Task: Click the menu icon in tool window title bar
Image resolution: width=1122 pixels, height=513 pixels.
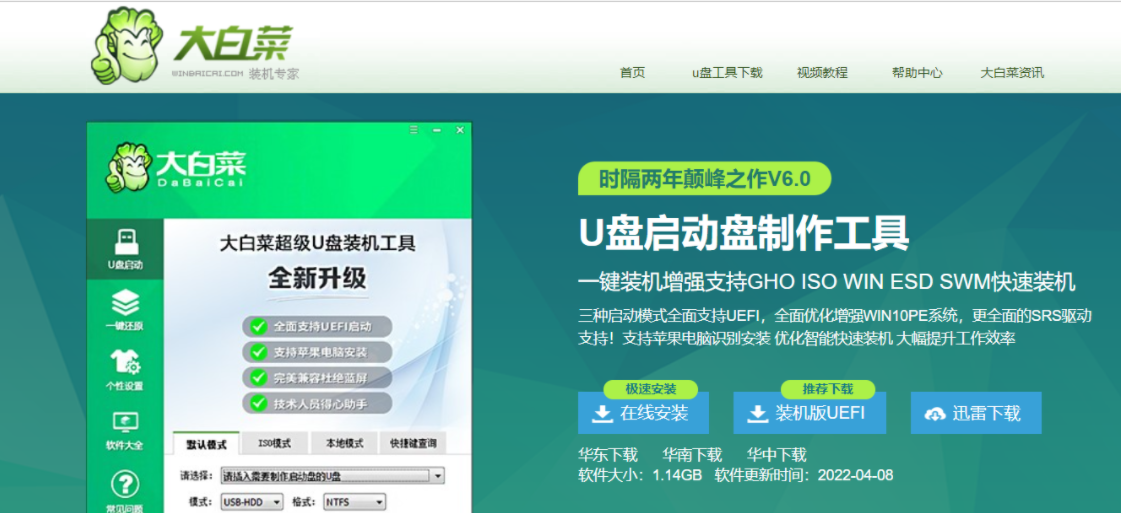Action: [414, 130]
